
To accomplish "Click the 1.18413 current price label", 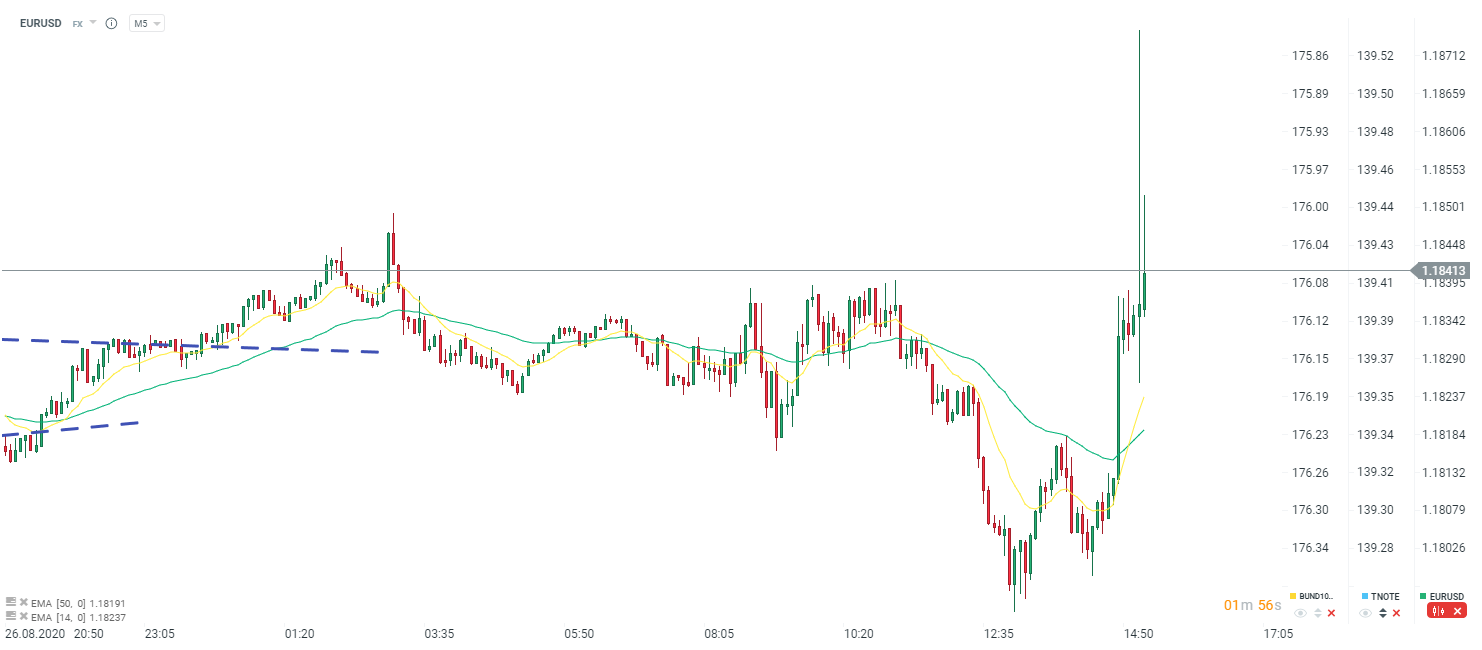I will coord(1443,270).
